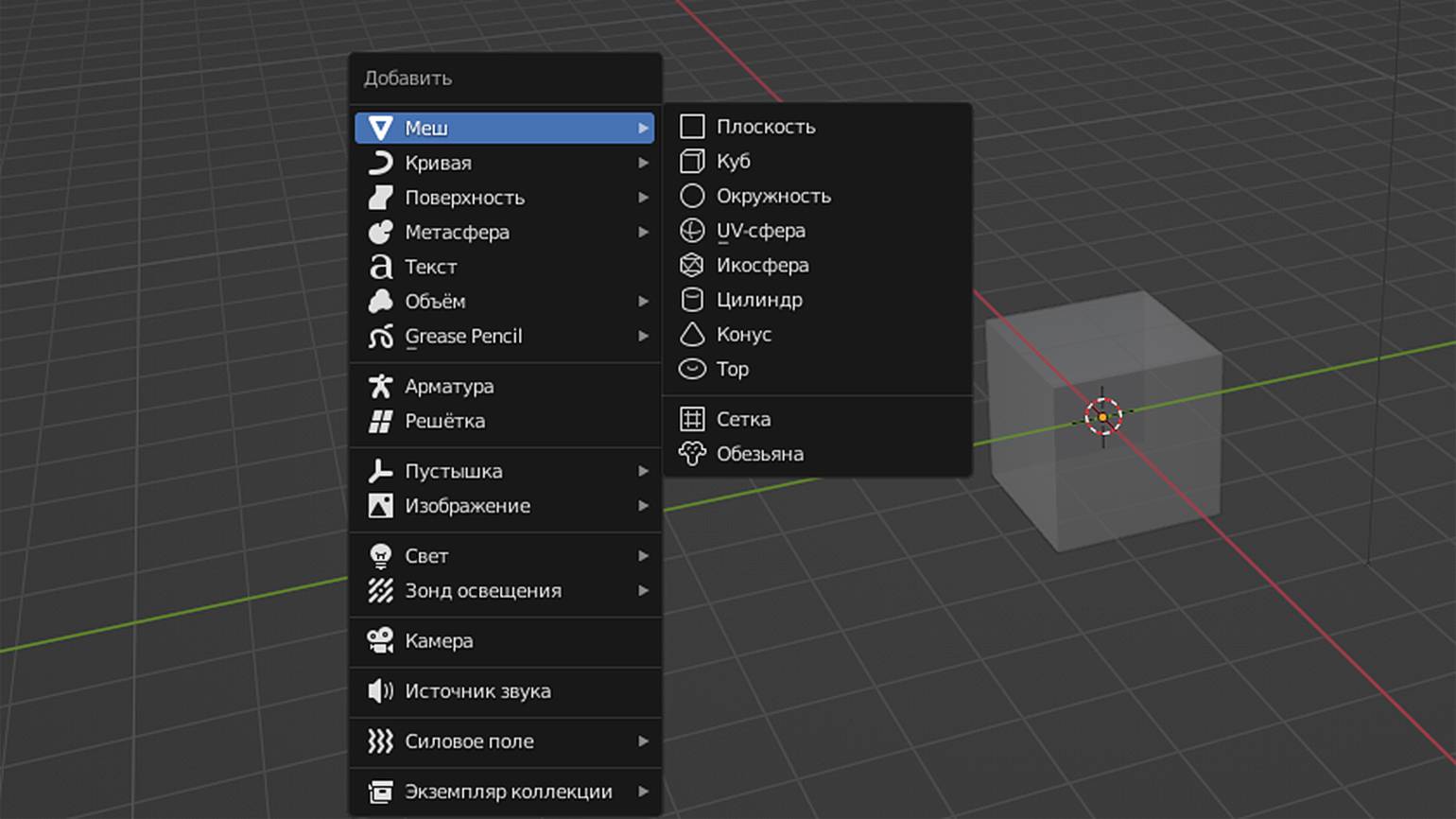Image resolution: width=1456 pixels, height=819 pixels.
Task: Choose the cylinder icon next to Цилиндр
Action: coord(692,300)
